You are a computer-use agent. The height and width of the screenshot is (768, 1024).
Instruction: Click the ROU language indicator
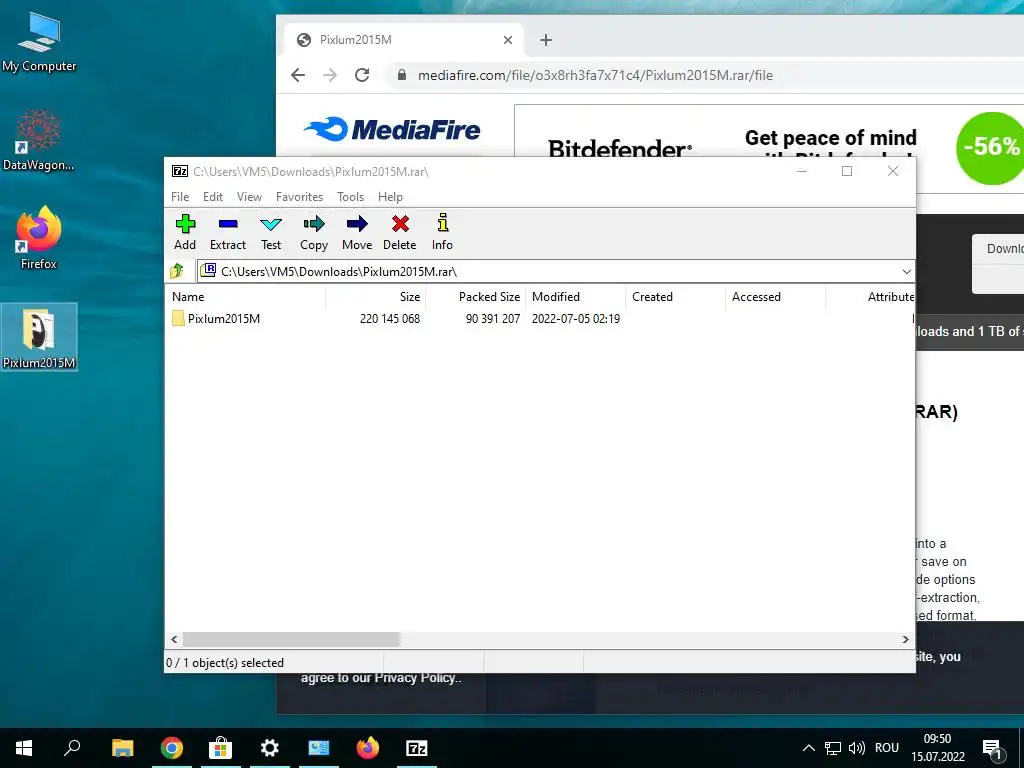pos(887,748)
